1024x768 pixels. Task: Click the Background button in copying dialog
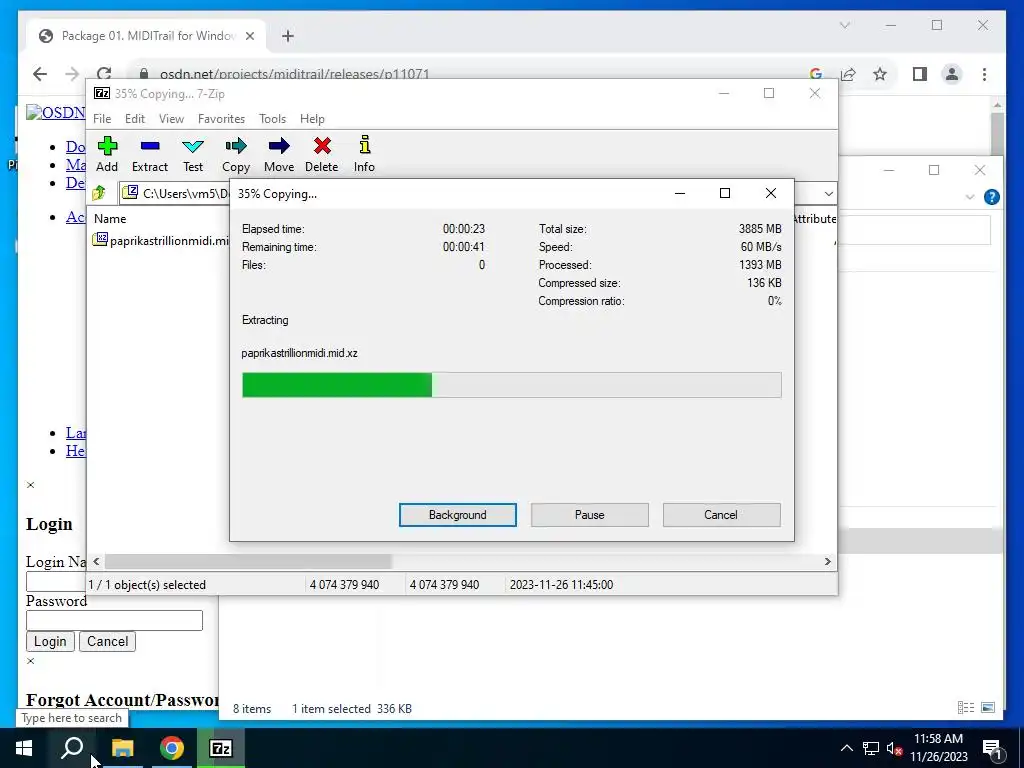click(x=458, y=515)
